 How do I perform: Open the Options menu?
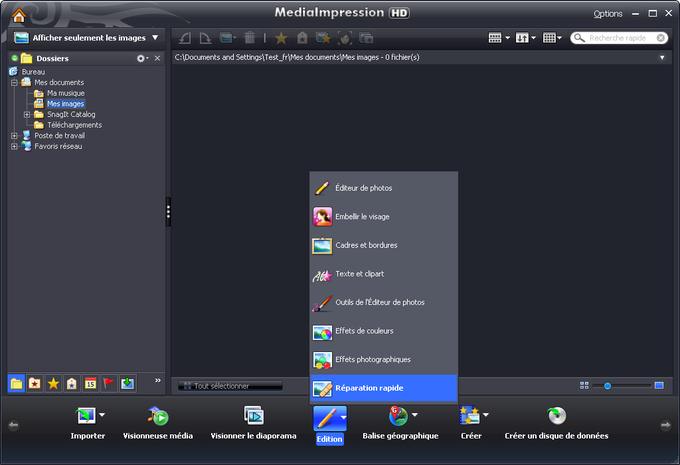608,14
